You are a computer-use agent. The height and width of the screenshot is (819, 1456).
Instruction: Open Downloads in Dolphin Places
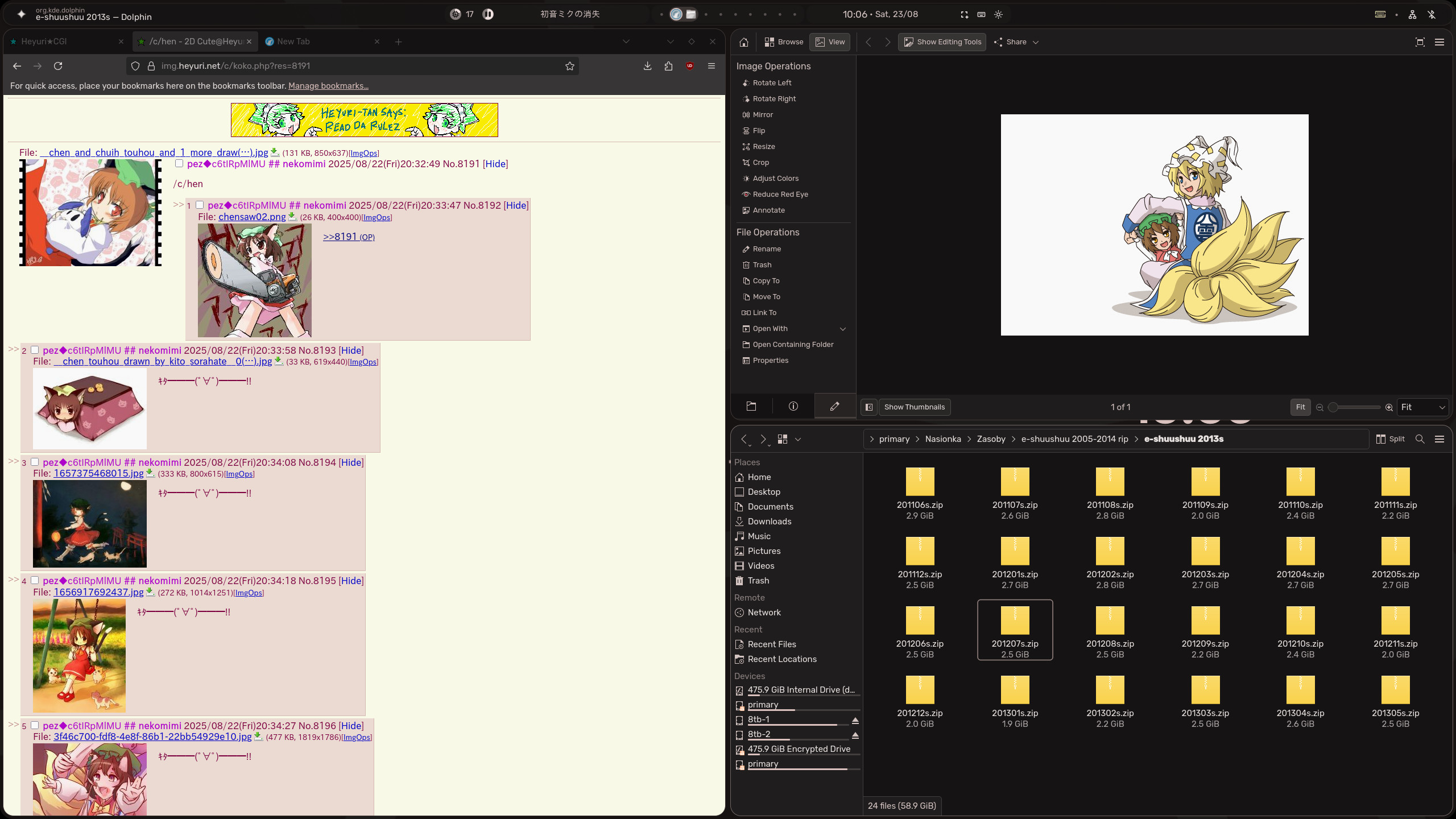(x=770, y=522)
